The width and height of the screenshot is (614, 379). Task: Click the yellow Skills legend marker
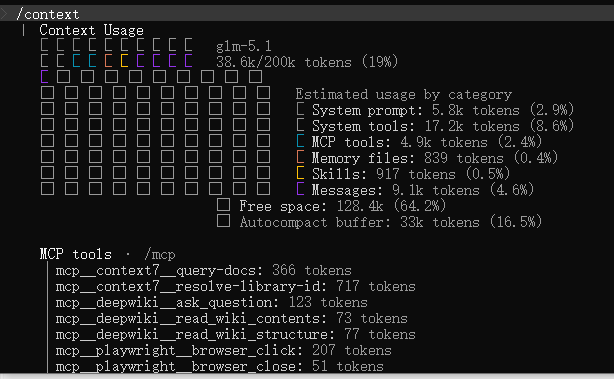[300, 173]
